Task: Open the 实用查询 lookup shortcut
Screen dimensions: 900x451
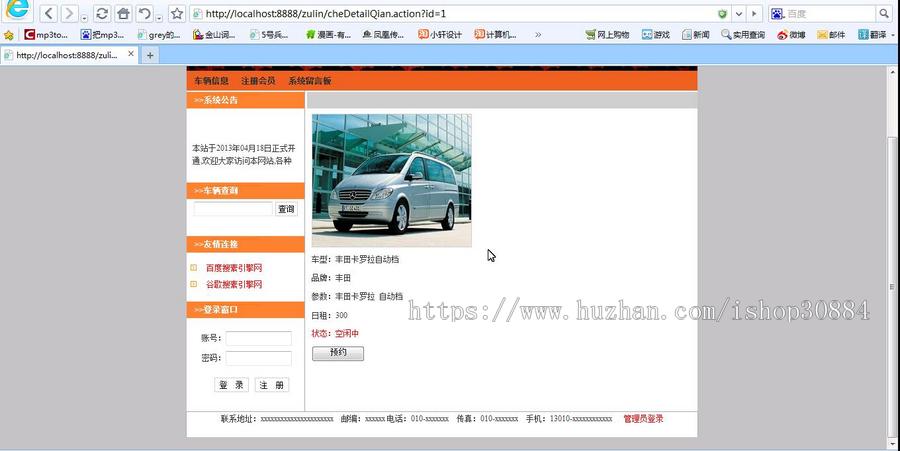Action: point(743,35)
